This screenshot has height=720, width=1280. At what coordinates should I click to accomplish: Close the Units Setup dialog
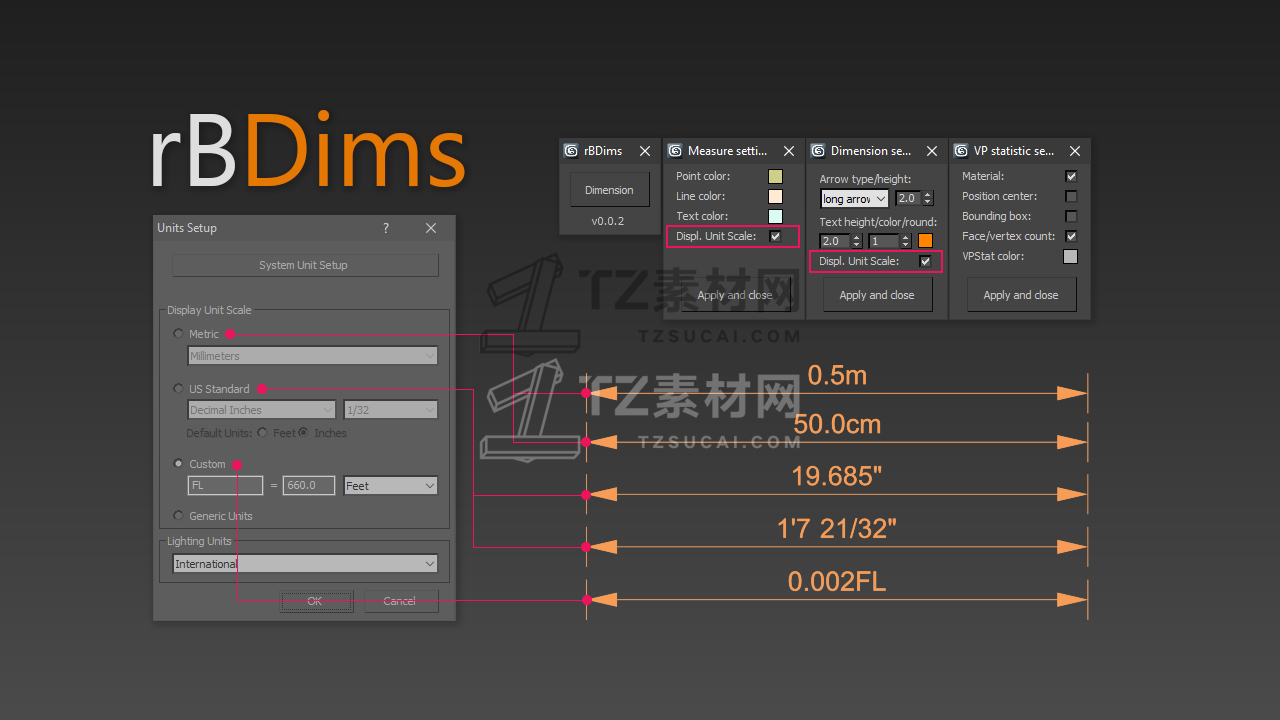tap(431, 228)
